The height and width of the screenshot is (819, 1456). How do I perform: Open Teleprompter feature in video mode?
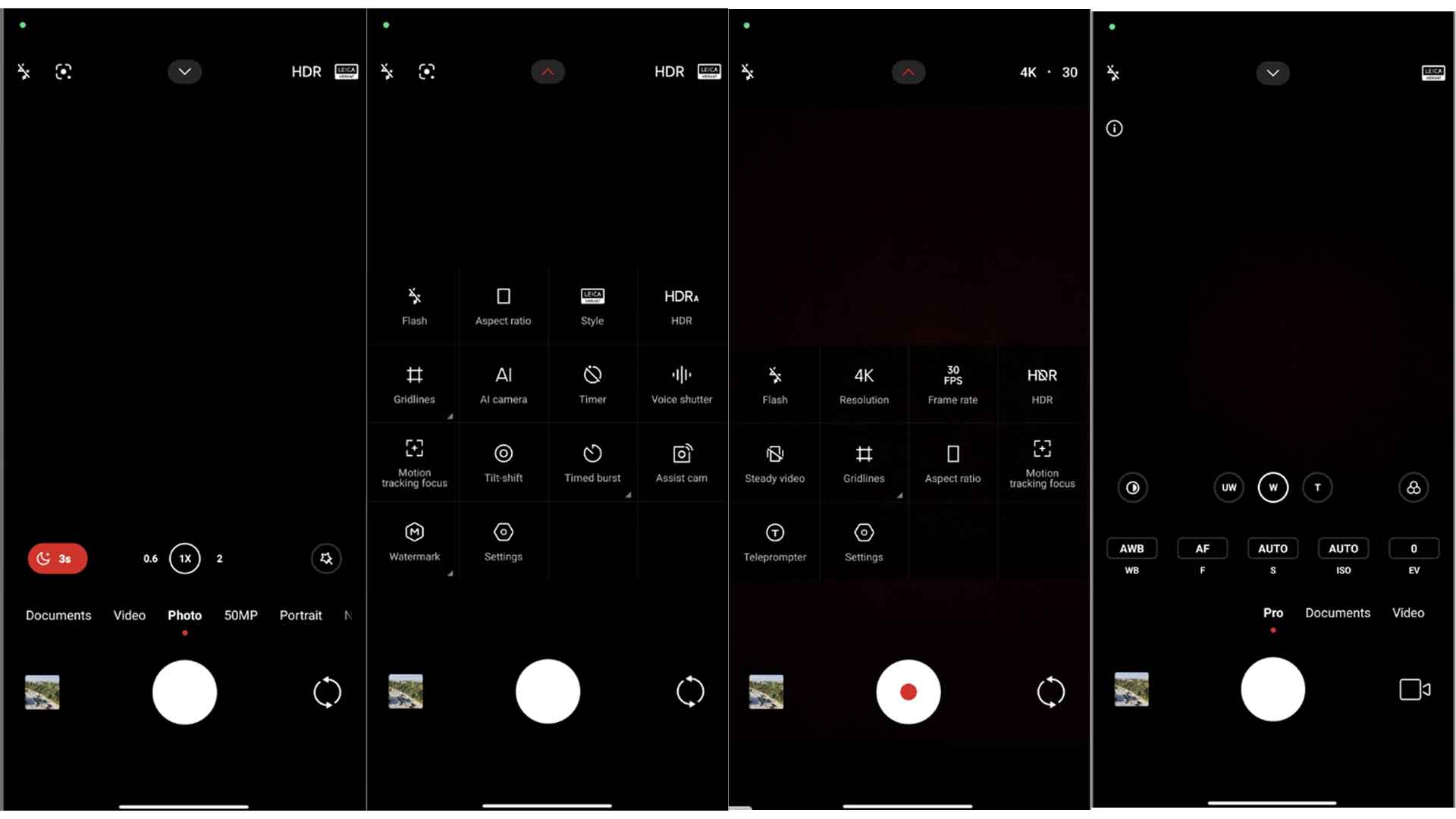775,540
